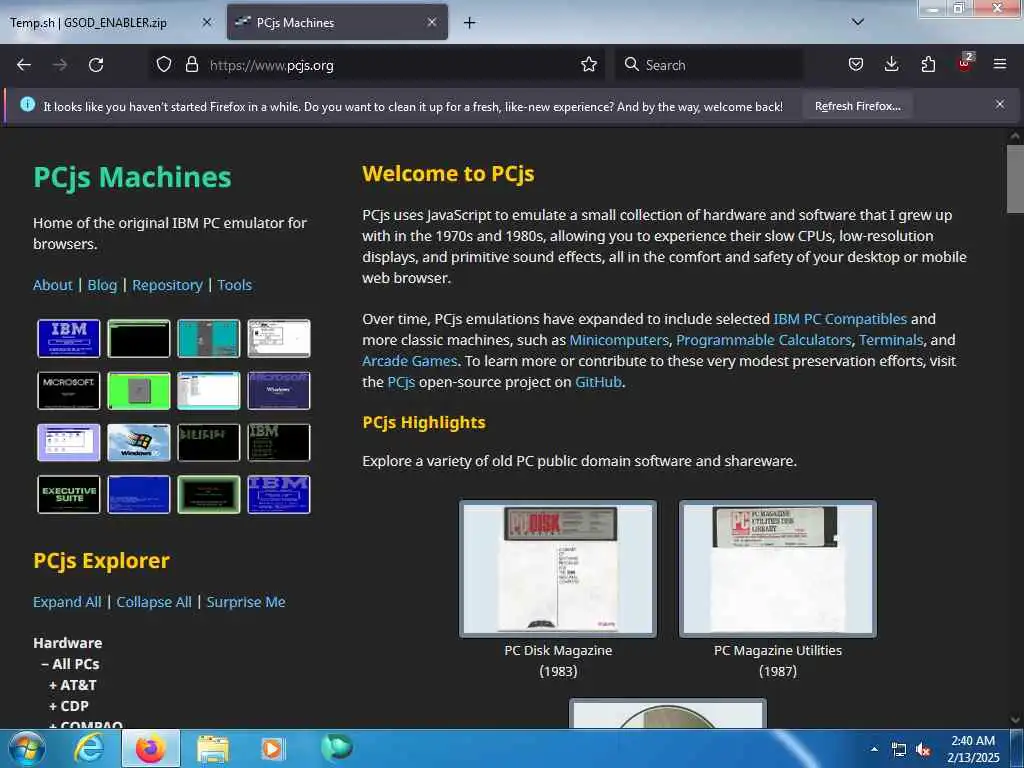This screenshot has height=768, width=1024.
Task: Open the Extensions puzzle icon
Action: [928, 65]
